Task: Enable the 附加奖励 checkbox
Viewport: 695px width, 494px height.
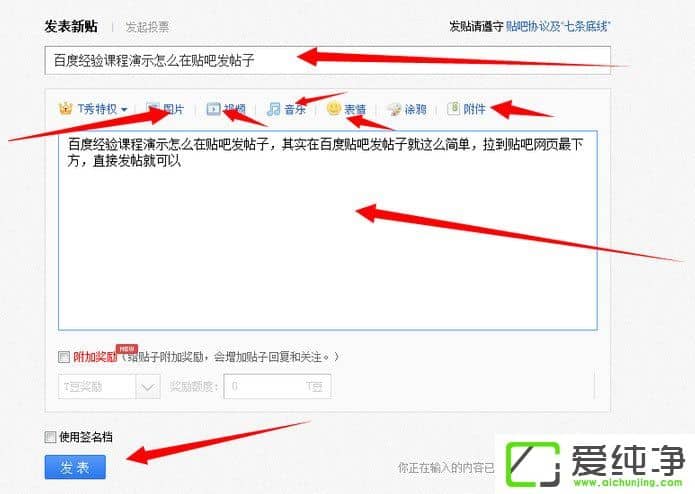Action: 64,357
